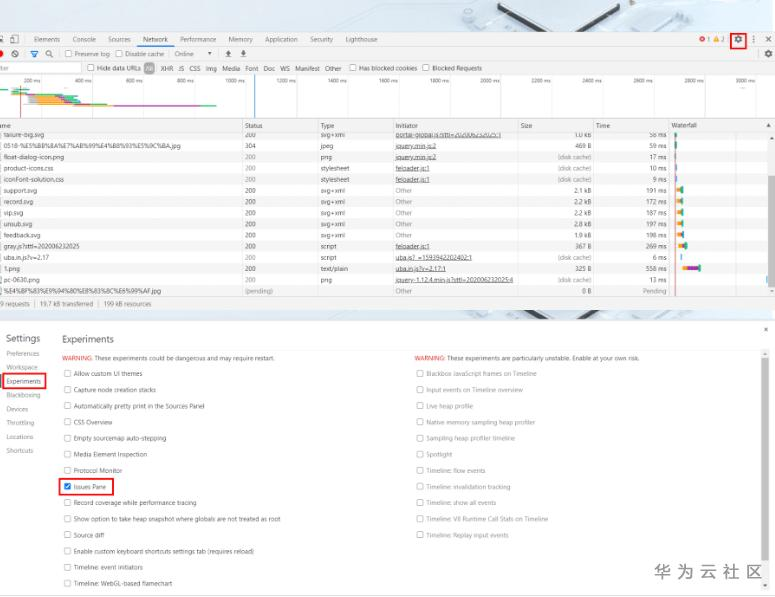Viewport: 775px width, 597px height.
Task: Enable Disable cache checkbox
Action: [x=119, y=54]
